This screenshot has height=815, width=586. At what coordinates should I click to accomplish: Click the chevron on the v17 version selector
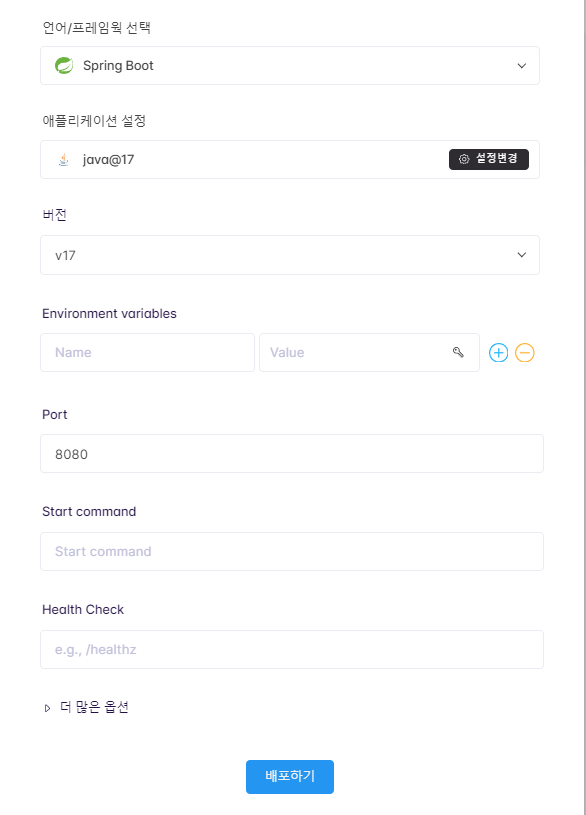pos(521,255)
